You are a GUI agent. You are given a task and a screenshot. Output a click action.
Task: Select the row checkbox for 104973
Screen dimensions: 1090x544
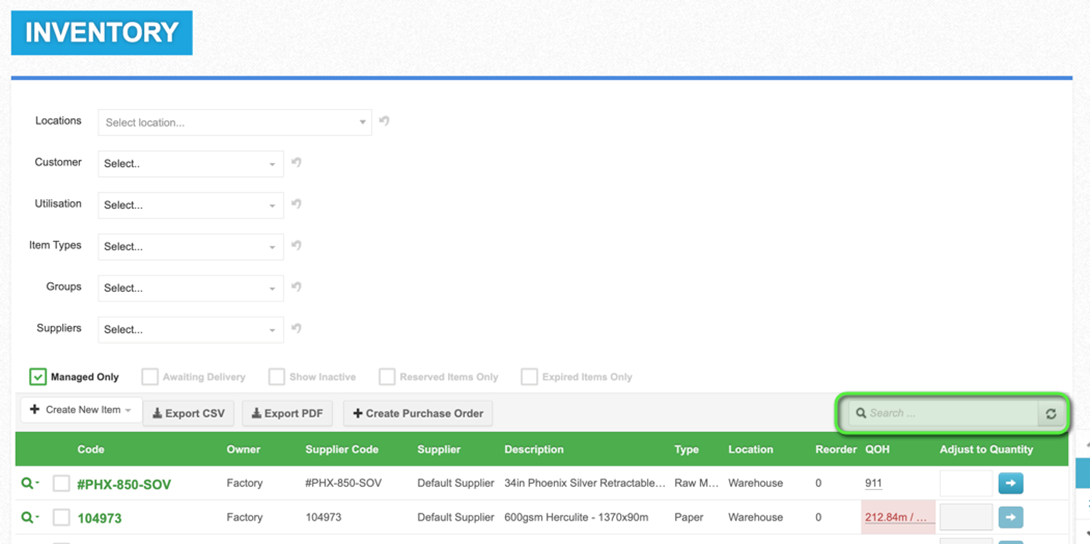click(61, 518)
